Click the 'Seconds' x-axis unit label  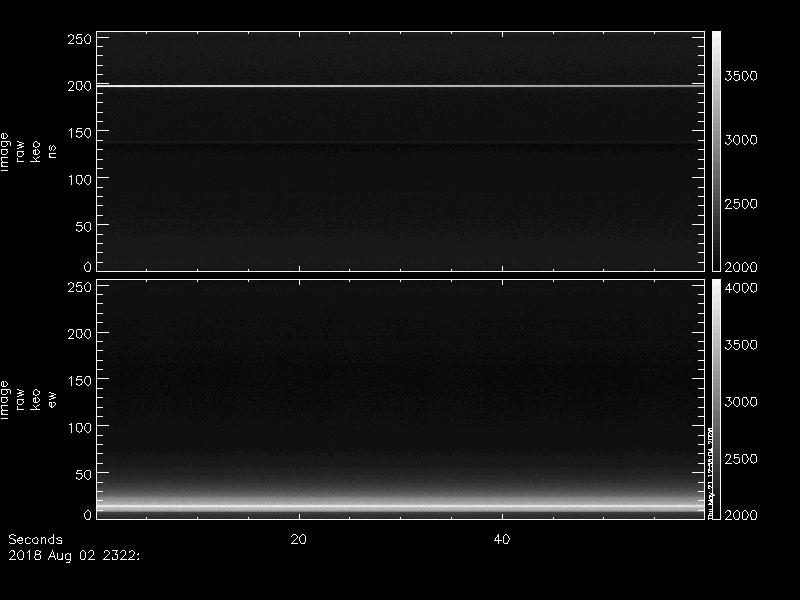pyautogui.click(x=35, y=539)
